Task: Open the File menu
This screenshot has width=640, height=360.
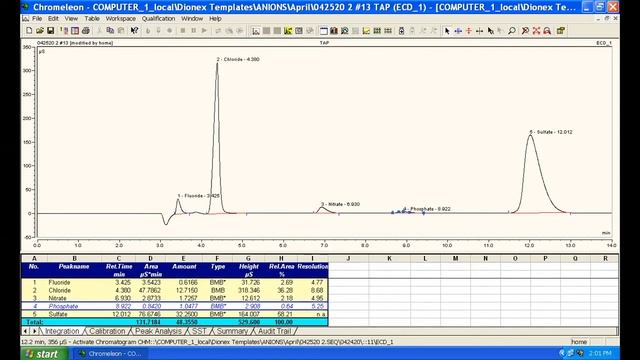Action: [37, 18]
